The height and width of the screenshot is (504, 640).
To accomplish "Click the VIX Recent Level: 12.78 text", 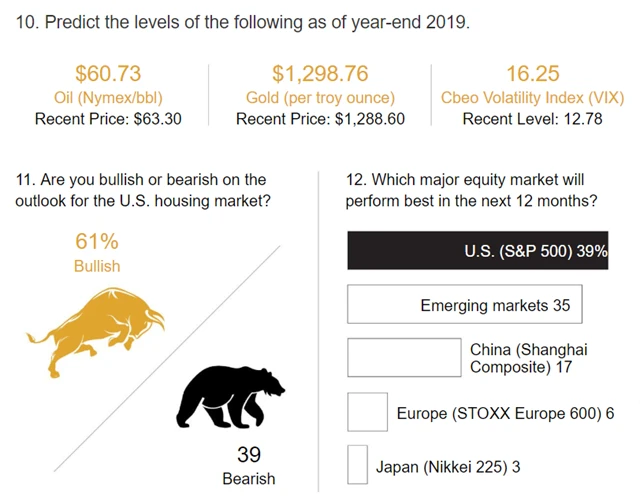I will coord(532,119).
